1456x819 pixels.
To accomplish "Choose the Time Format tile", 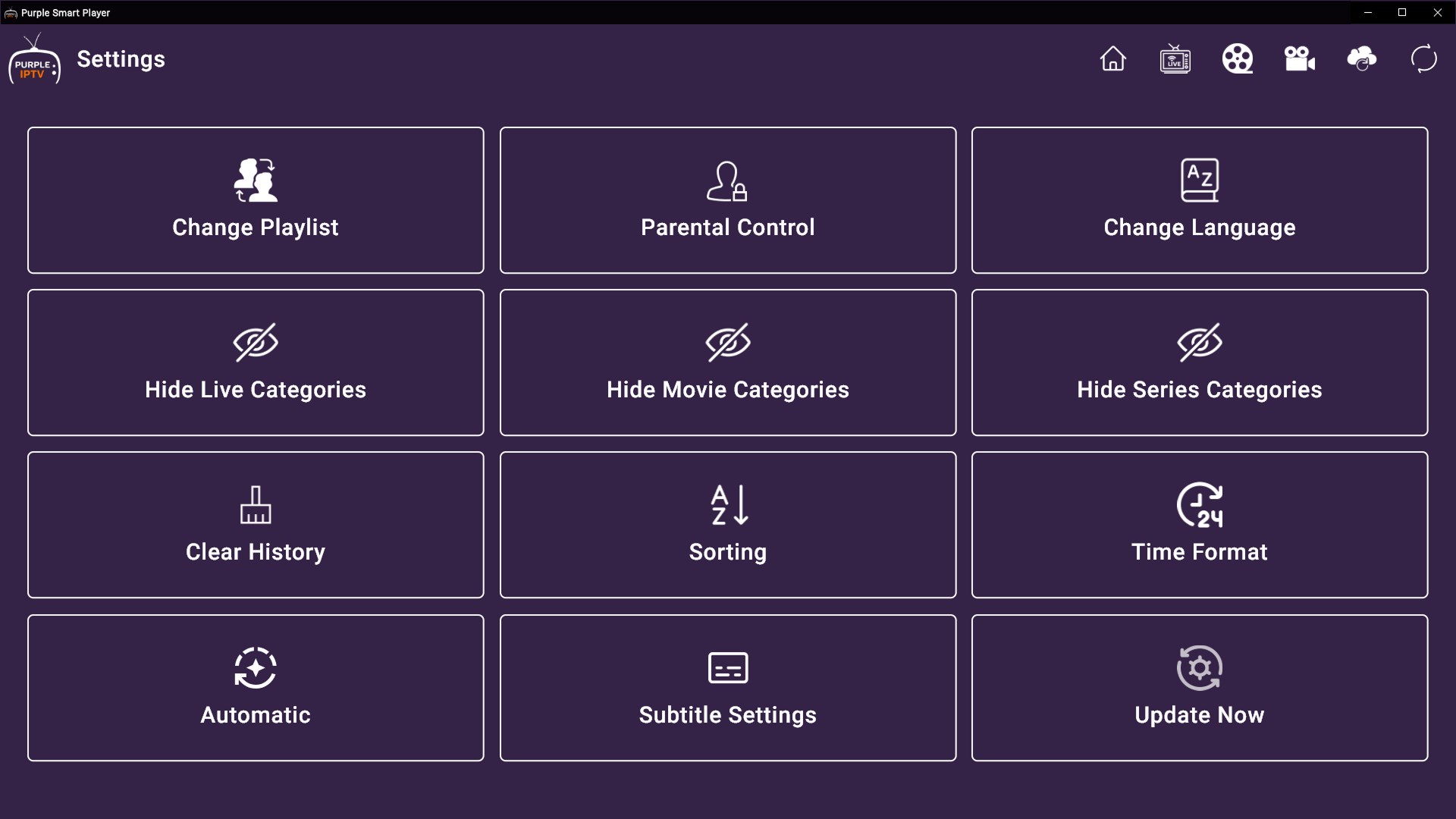I will (x=1199, y=525).
